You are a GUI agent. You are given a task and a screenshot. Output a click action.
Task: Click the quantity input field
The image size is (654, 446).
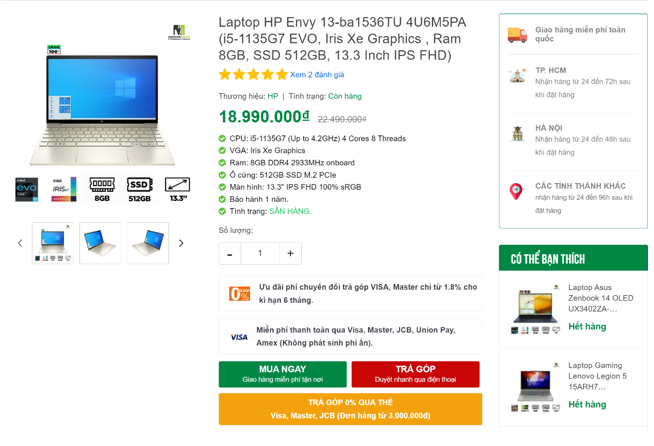260,253
